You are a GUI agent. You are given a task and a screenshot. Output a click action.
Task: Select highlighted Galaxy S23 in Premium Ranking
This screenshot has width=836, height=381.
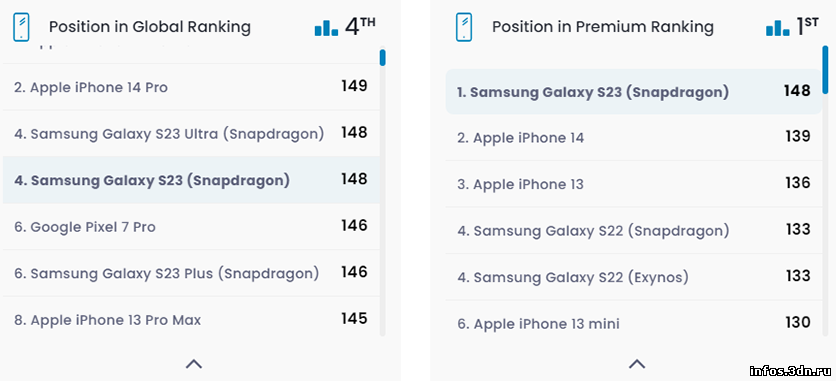(x=634, y=92)
